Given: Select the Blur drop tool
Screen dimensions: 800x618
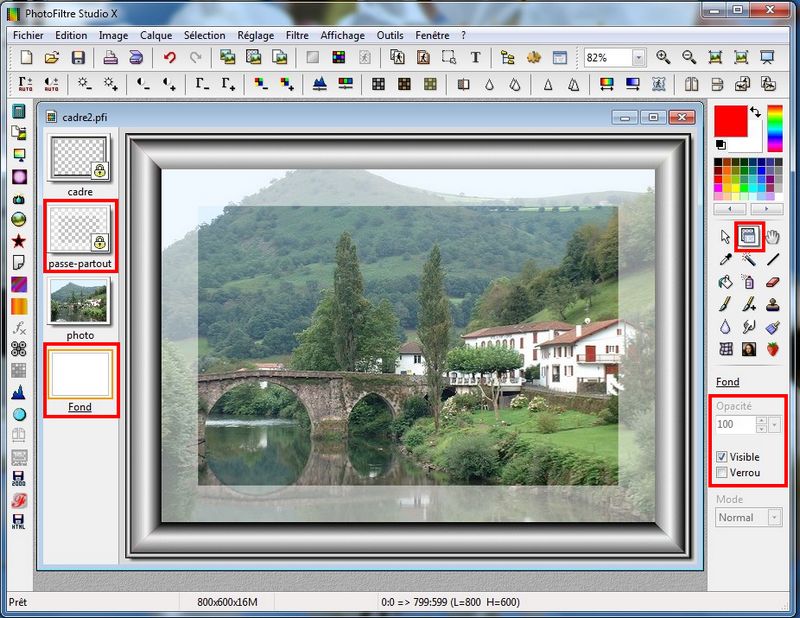Looking at the screenshot, I should [x=725, y=327].
